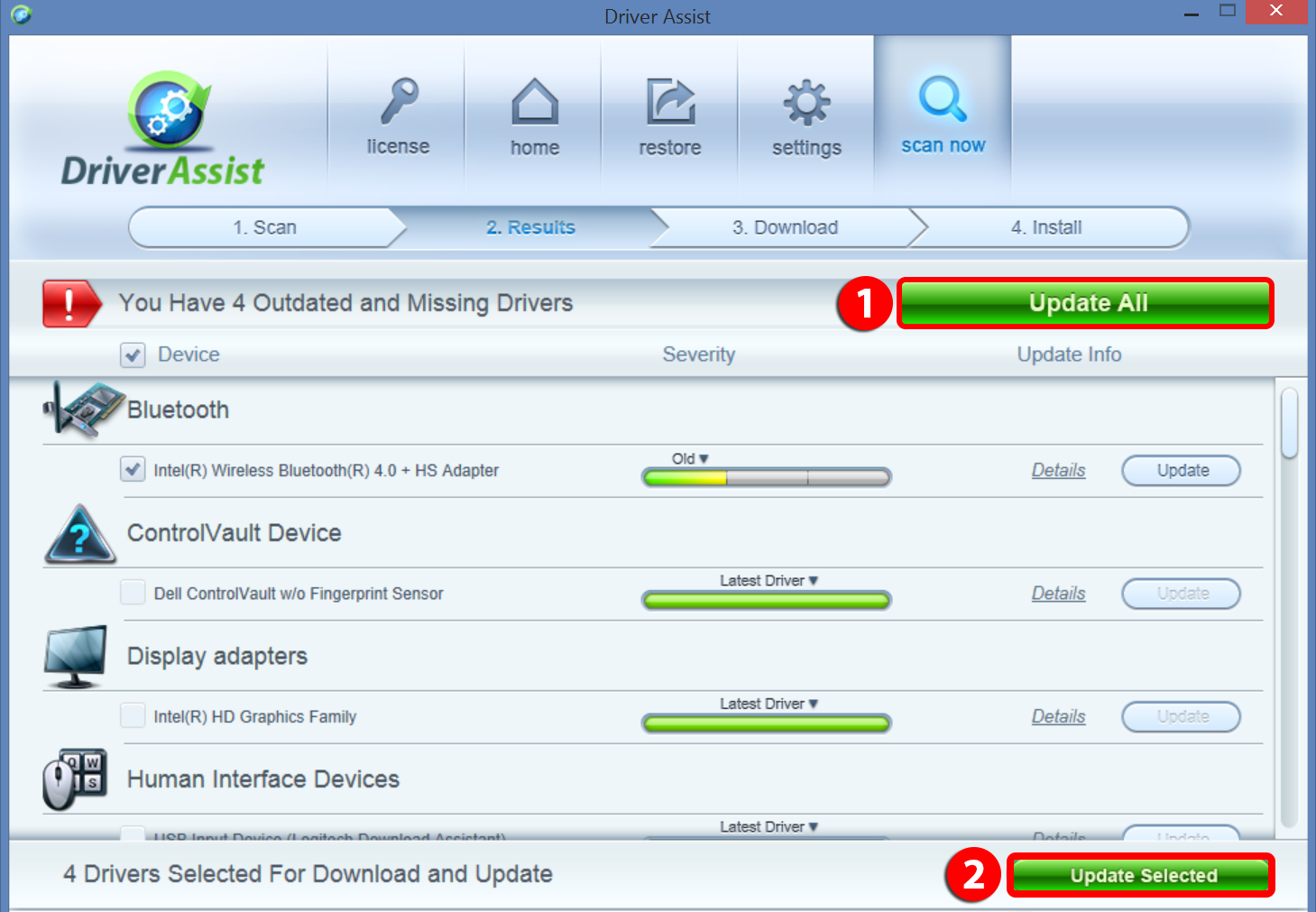Check the Intel HD Graphics Family box
The image size is (1316, 912).
133,715
